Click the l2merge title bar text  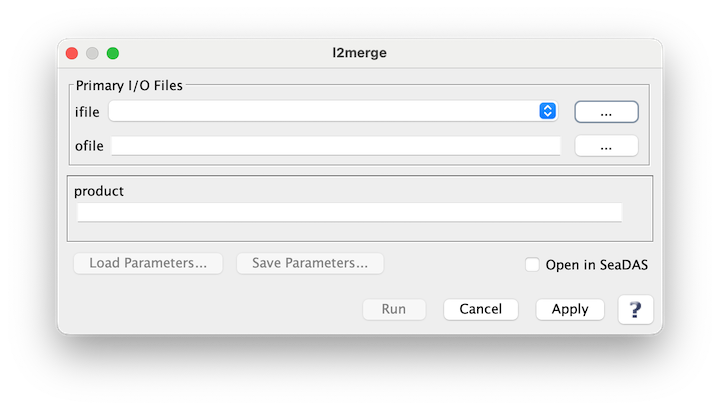pos(360,53)
